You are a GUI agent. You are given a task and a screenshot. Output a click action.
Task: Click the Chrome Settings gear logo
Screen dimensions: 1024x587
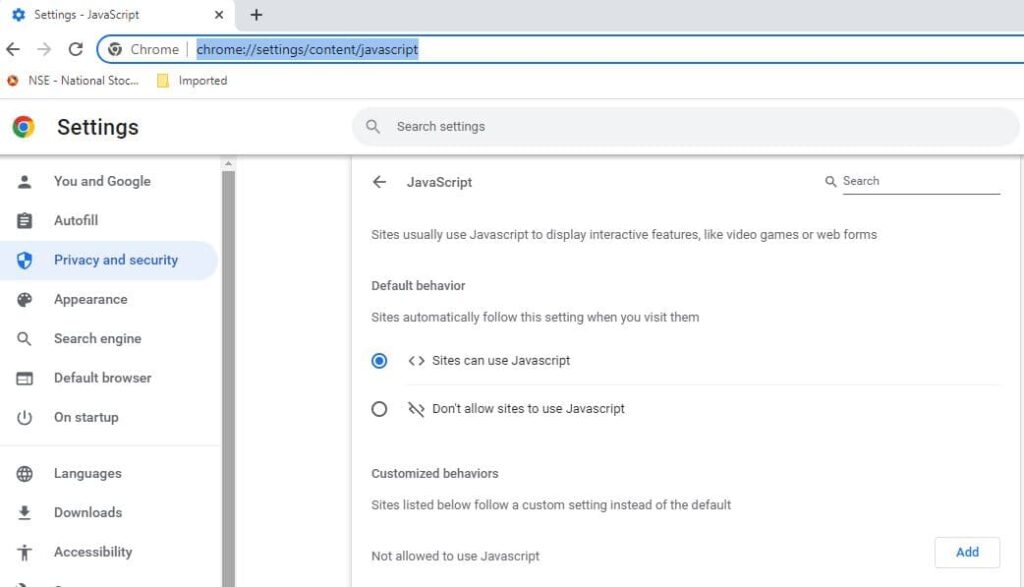(23, 127)
